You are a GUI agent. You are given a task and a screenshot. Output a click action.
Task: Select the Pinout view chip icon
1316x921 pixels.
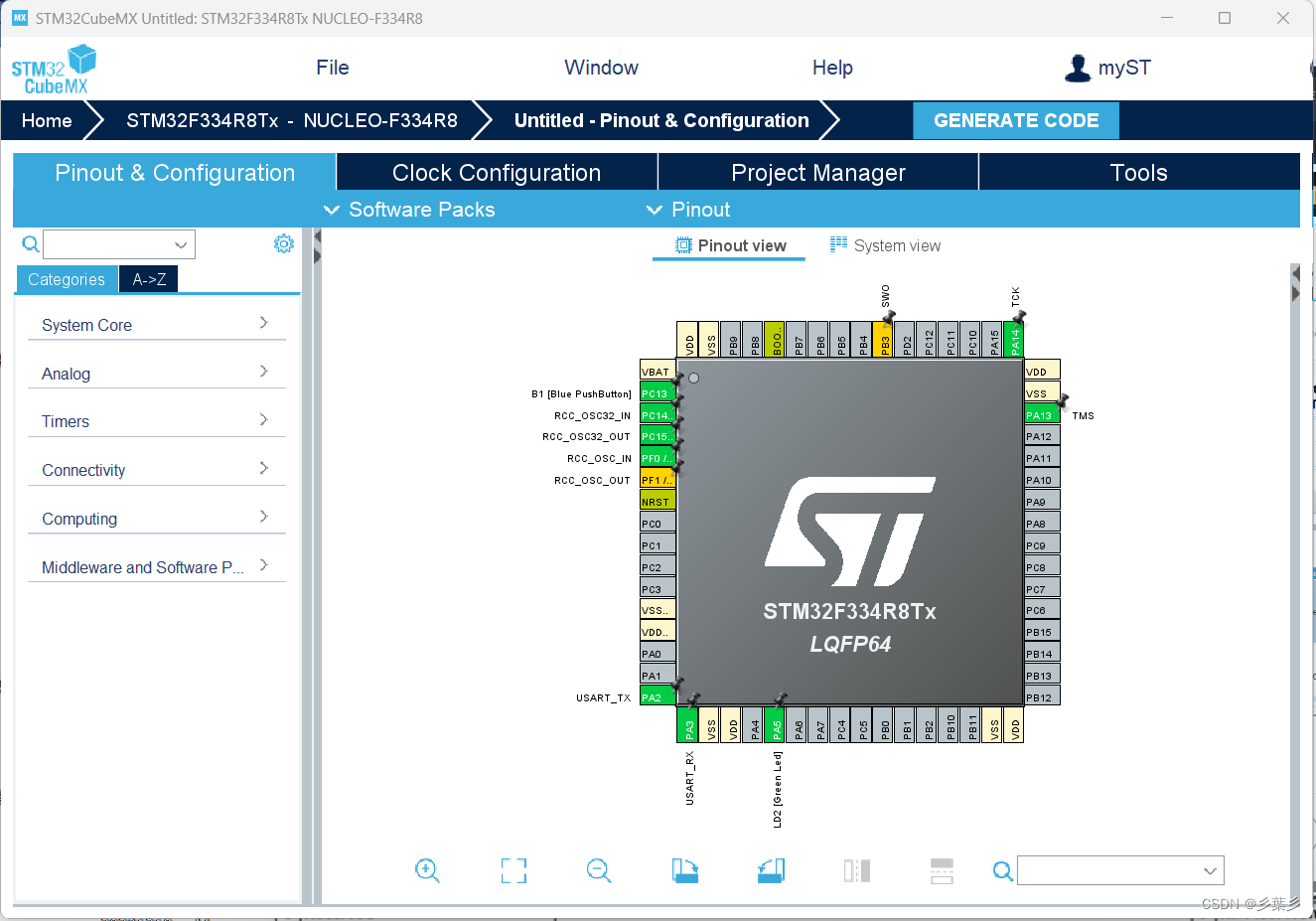[683, 245]
